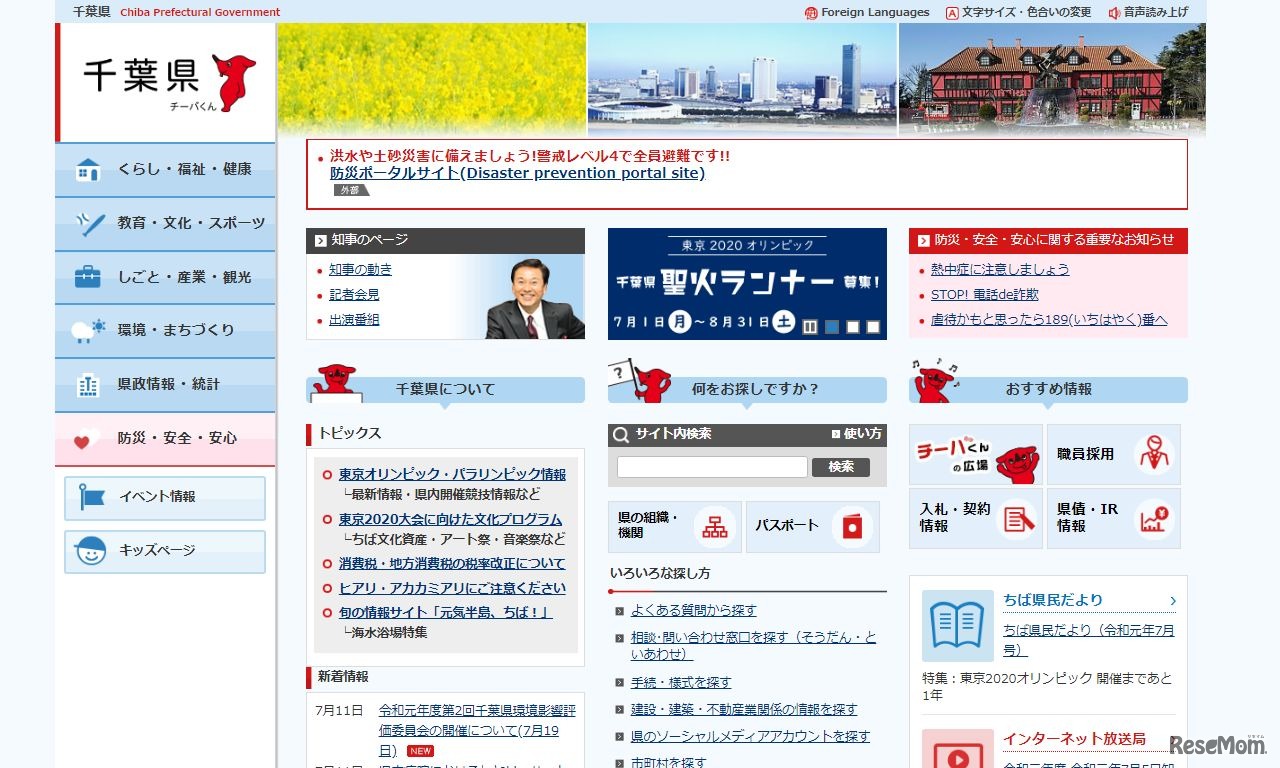This screenshot has height=768, width=1280.
Task: Select the last carousel indicator dot
Action: (x=874, y=326)
